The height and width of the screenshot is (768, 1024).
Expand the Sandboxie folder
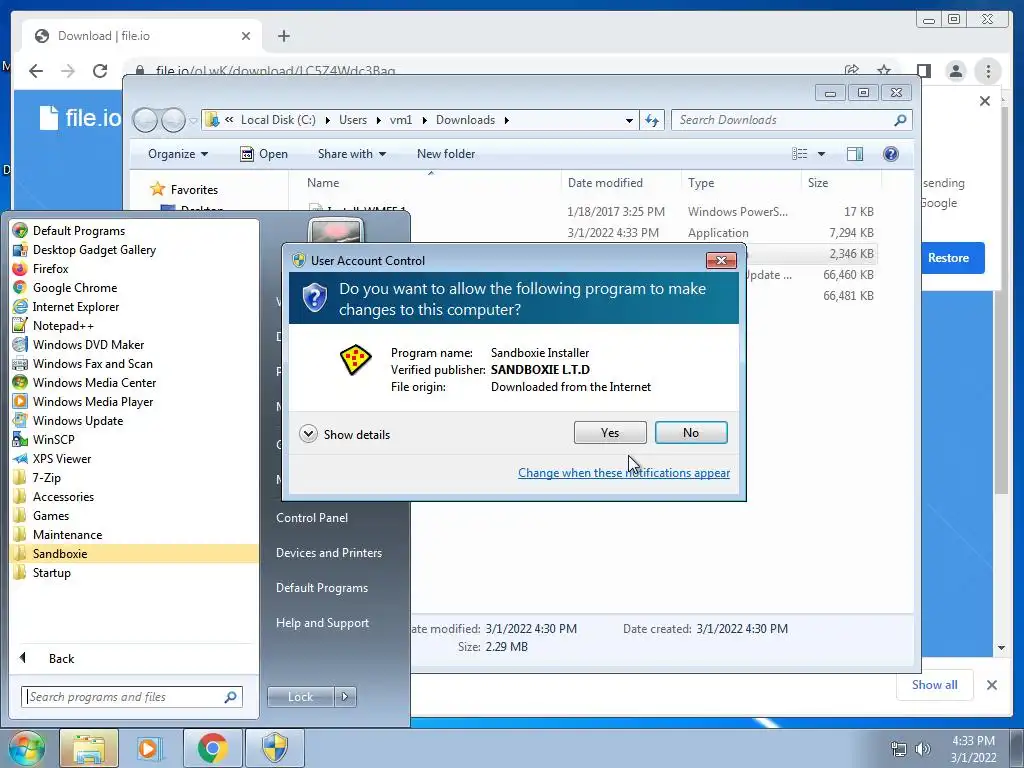(134, 553)
